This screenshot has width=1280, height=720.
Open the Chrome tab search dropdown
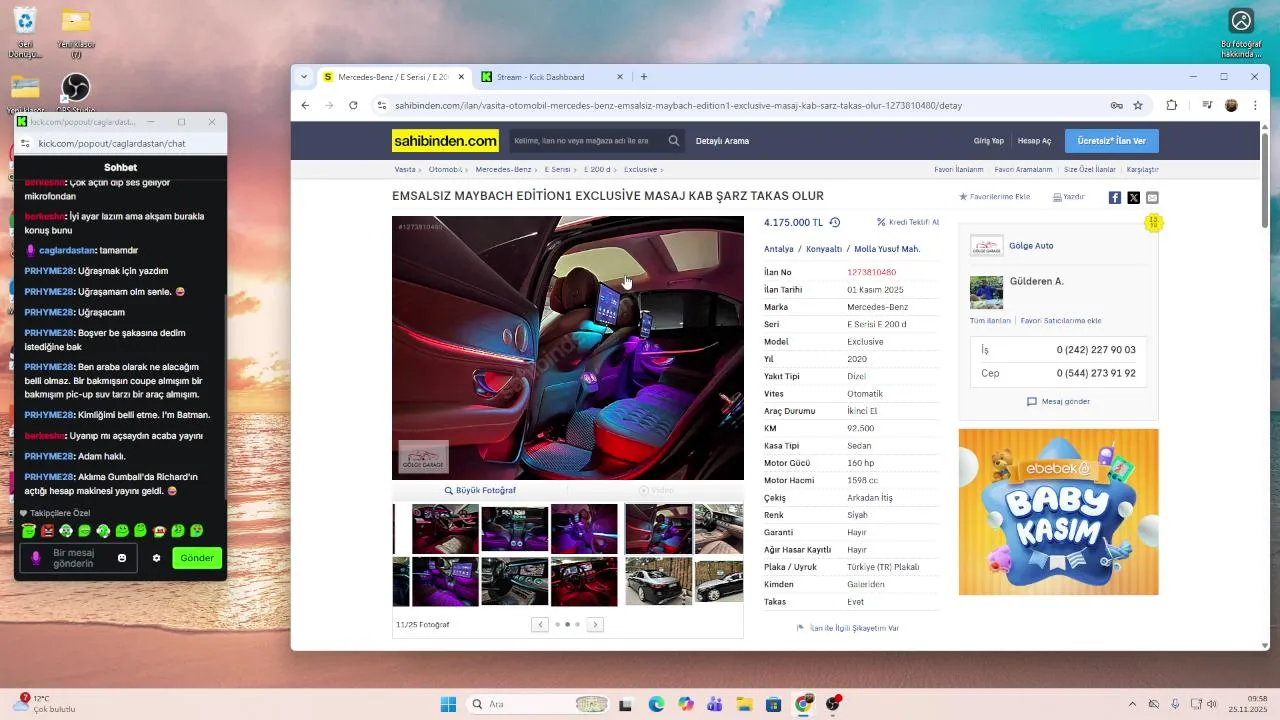click(x=304, y=77)
